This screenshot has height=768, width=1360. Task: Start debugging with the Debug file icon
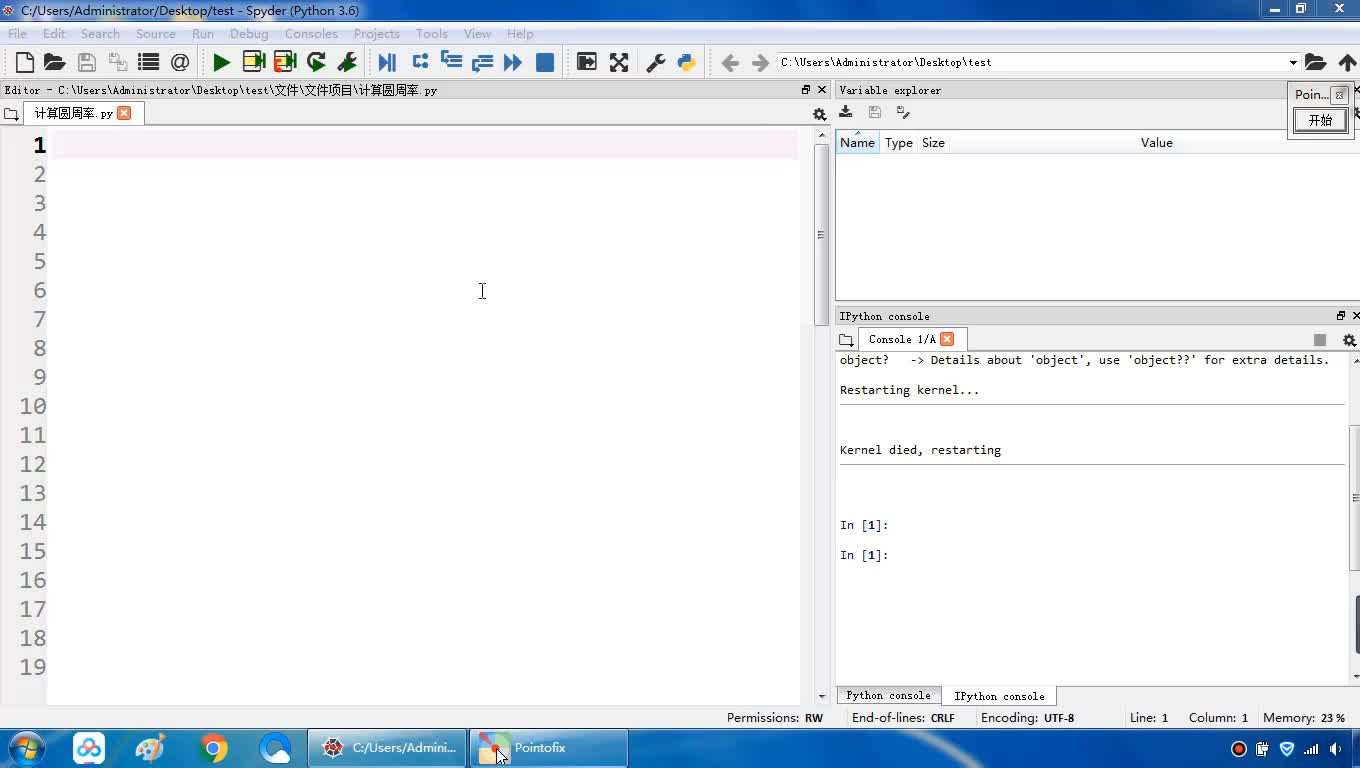[x=387, y=62]
